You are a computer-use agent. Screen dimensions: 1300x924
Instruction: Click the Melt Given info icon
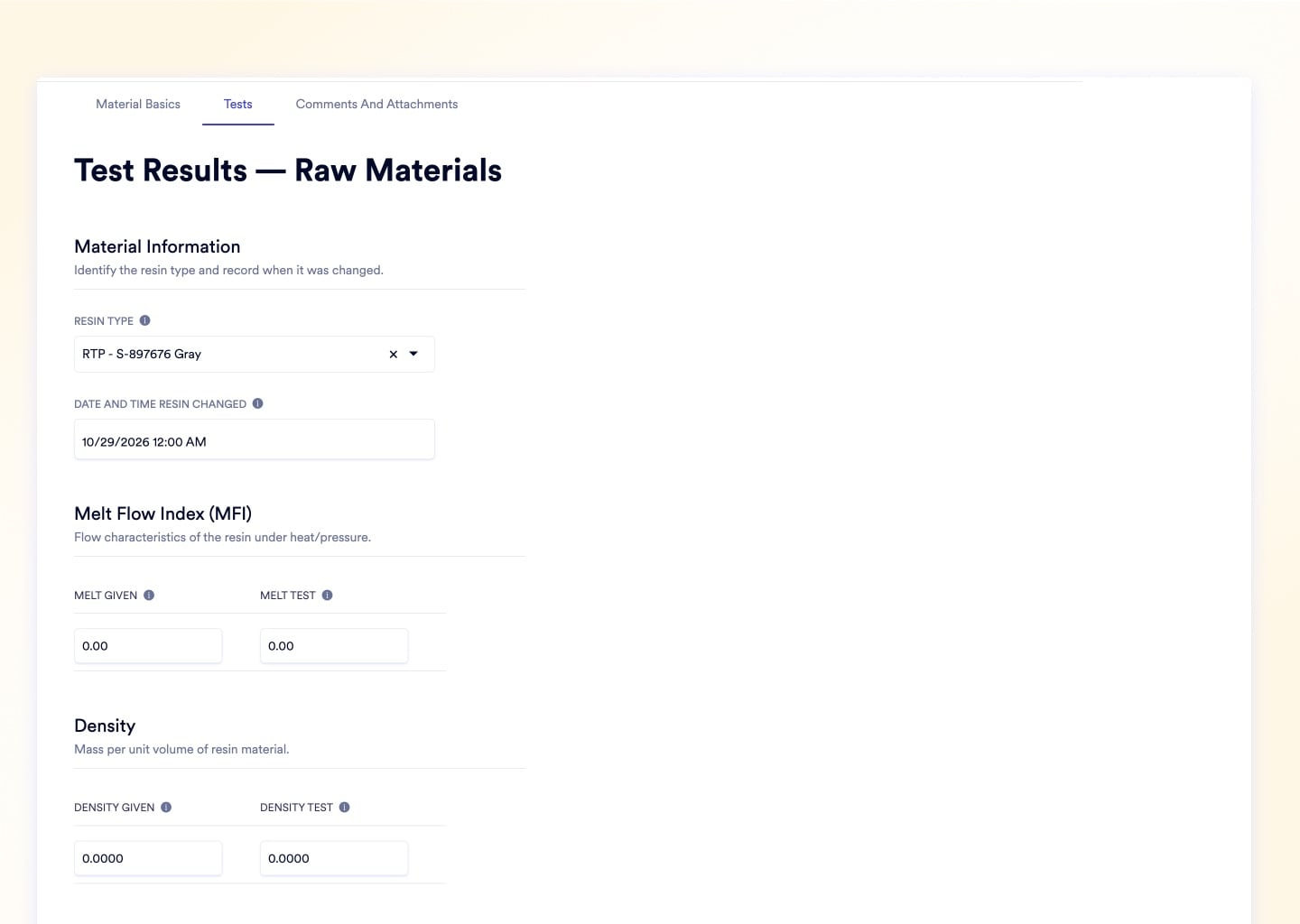[x=149, y=595]
